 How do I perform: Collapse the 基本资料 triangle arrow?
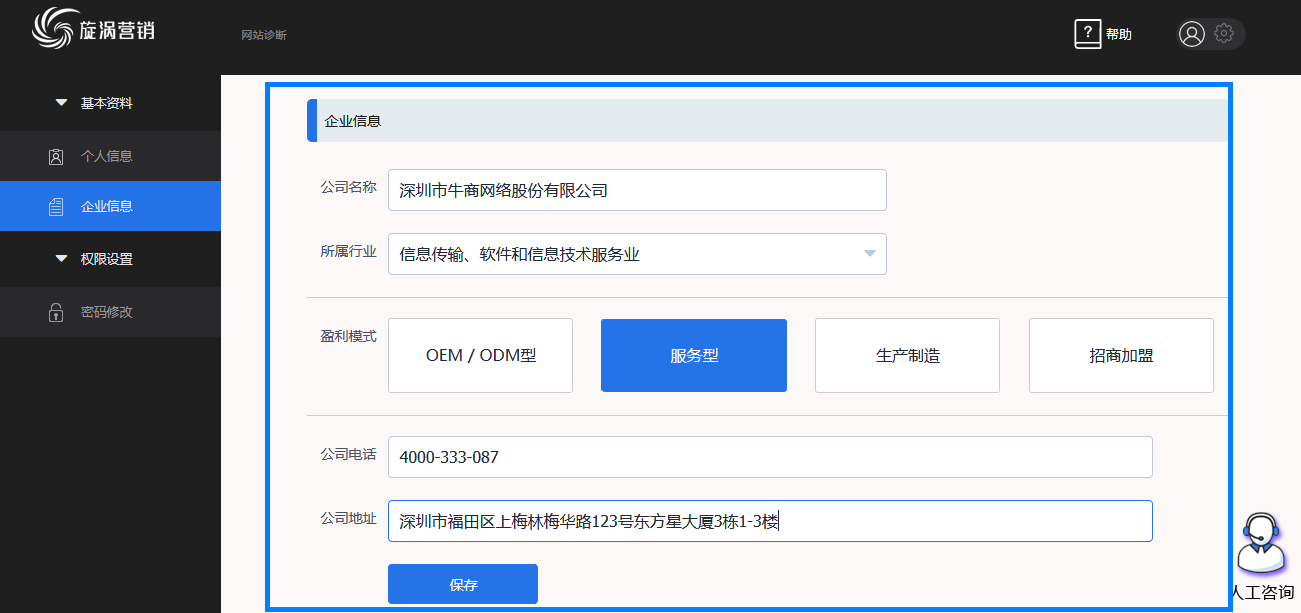pyautogui.click(x=61, y=103)
